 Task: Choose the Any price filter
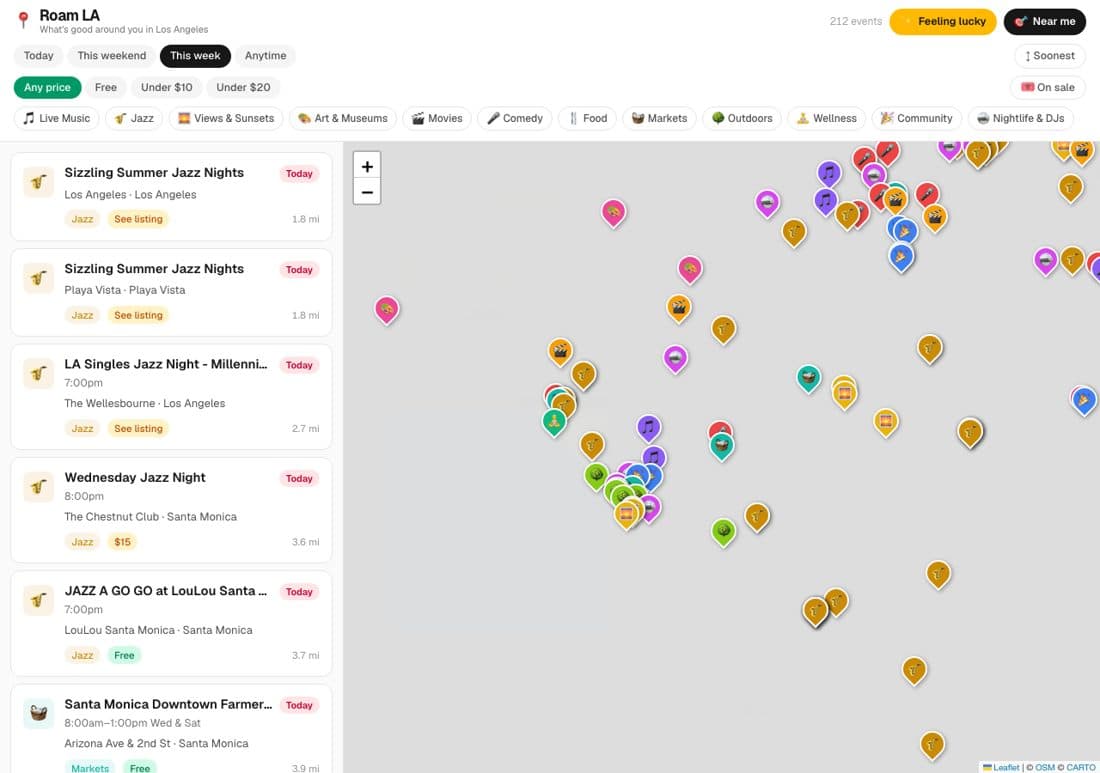(x=47, y=87)
